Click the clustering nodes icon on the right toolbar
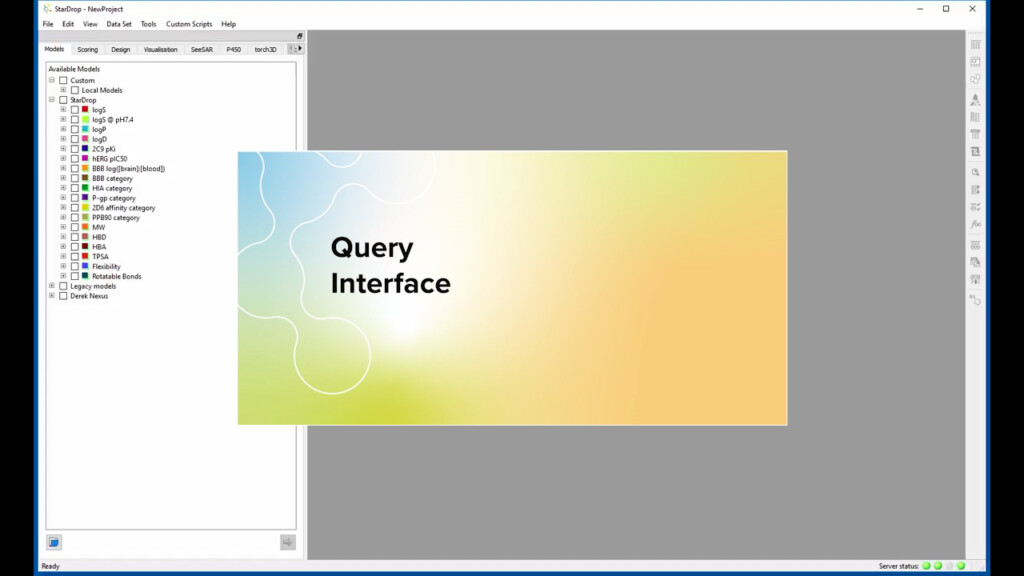 click(975, 80)
